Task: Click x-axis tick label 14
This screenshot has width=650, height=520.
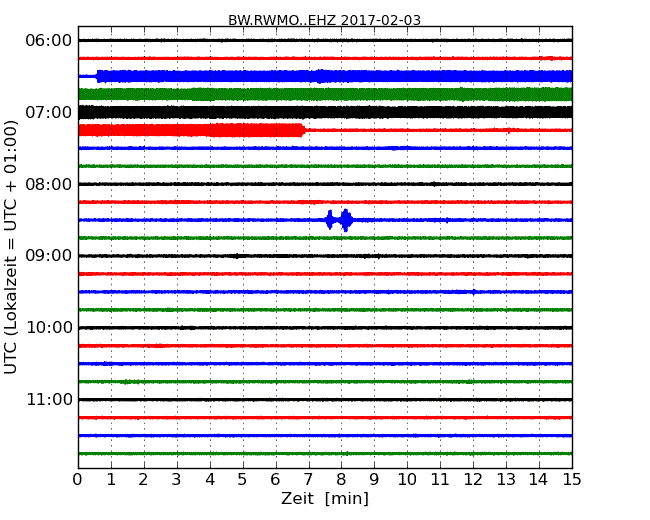Action: coord(539,479)
